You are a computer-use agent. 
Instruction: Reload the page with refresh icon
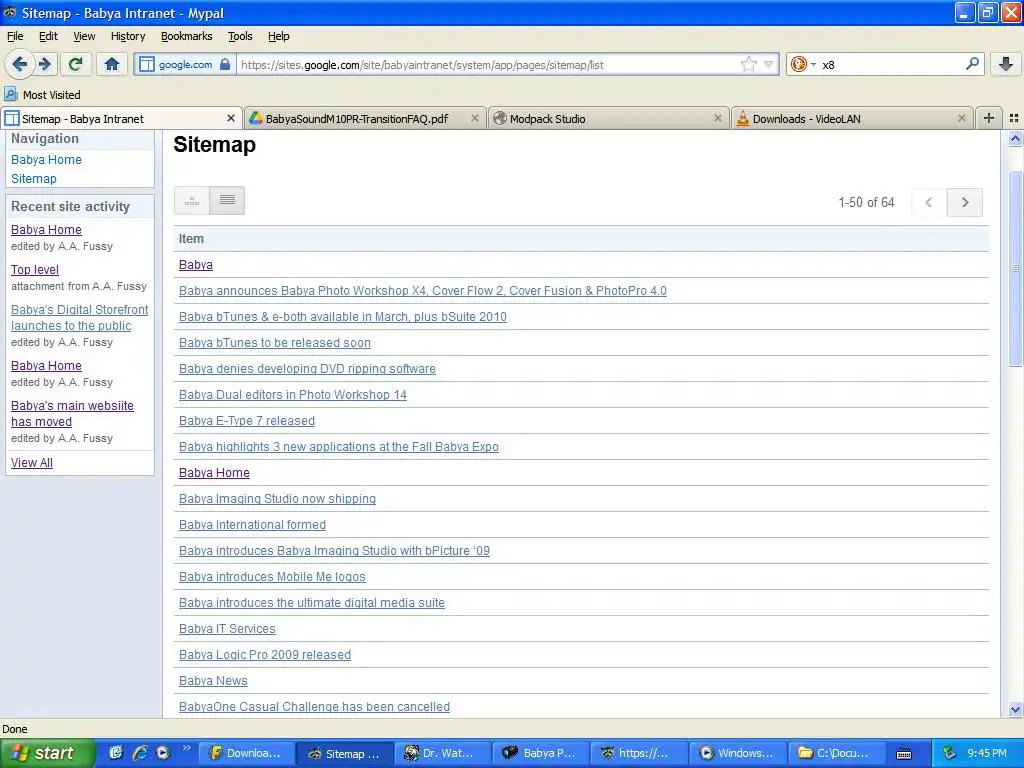click(76, 64)
